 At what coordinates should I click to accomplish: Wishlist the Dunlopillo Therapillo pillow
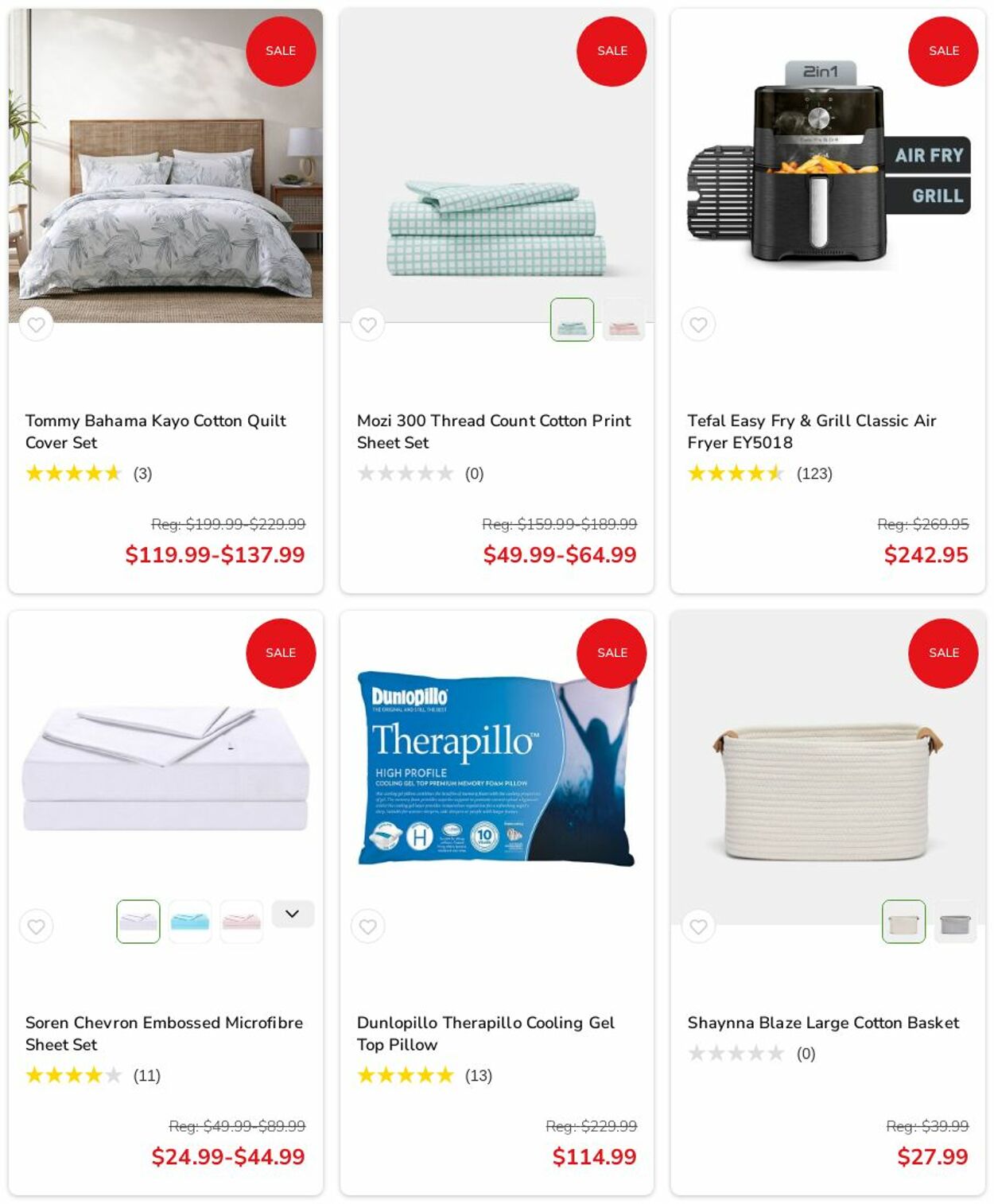tap(367, 926)
